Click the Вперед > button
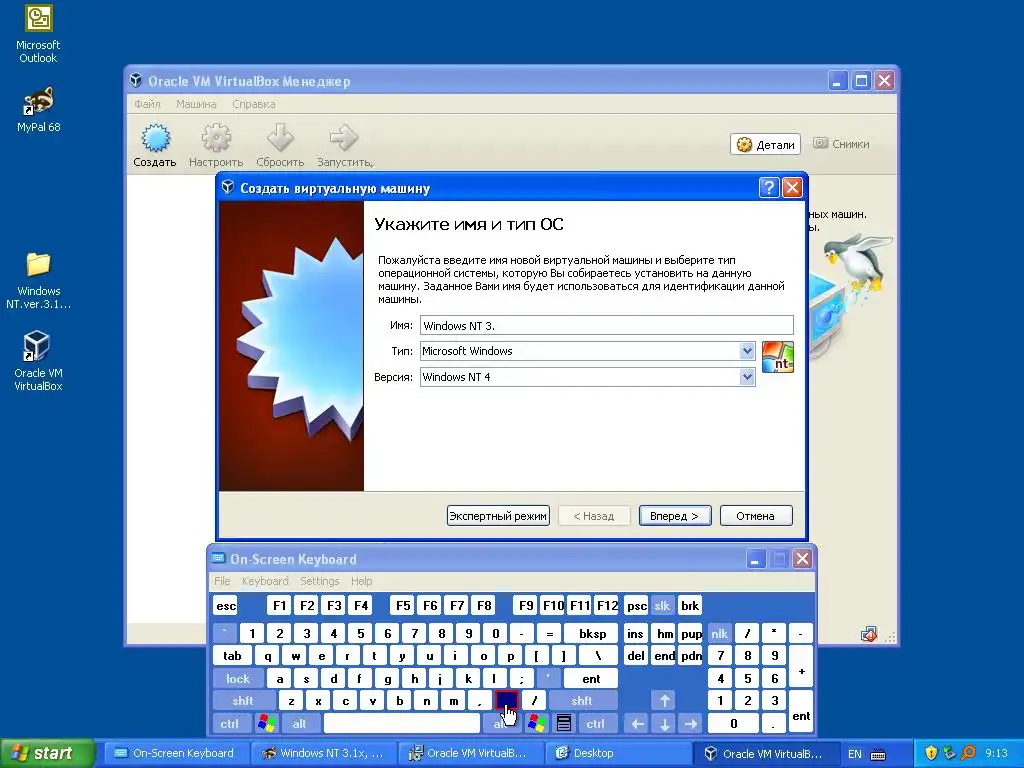This screenshot has height=768, width=1024. [675, 516]
